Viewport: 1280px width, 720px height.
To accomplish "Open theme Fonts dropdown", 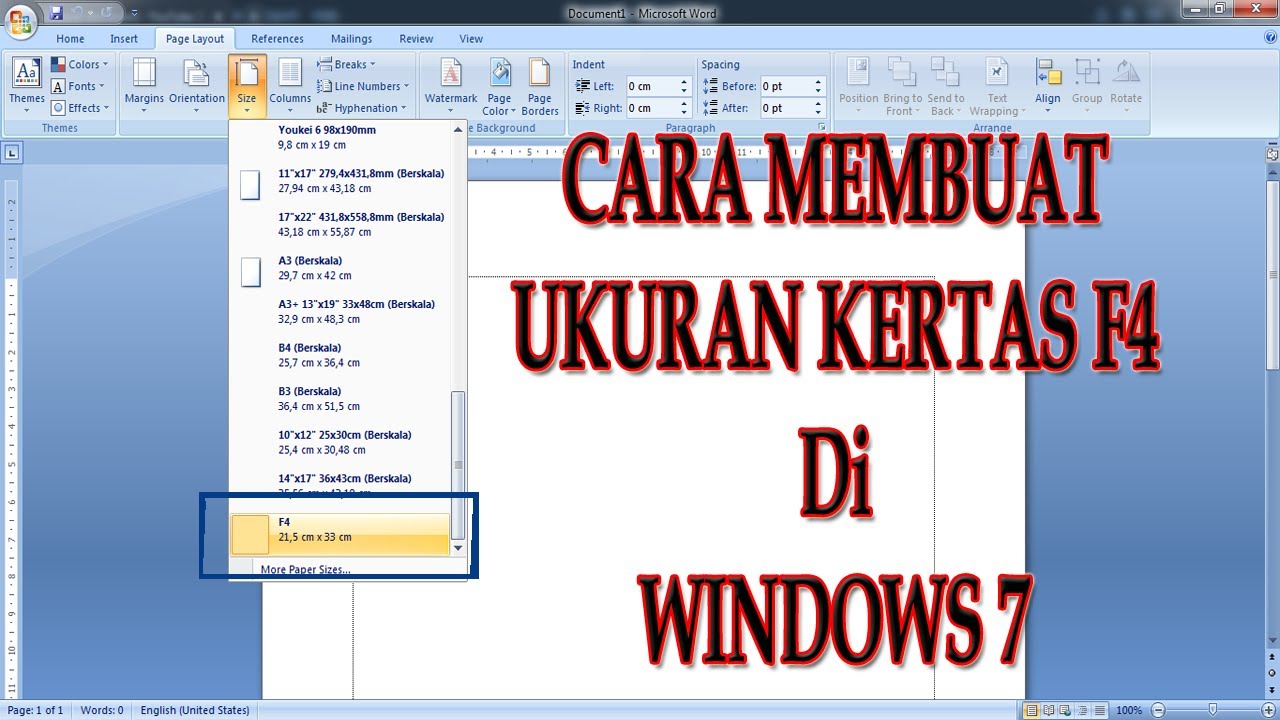I will coord(78,86).
